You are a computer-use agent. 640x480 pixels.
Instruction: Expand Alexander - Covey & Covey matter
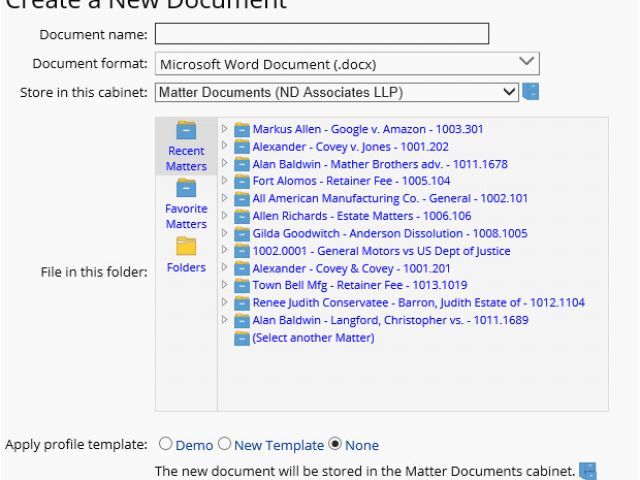click(x=224, y=267)
